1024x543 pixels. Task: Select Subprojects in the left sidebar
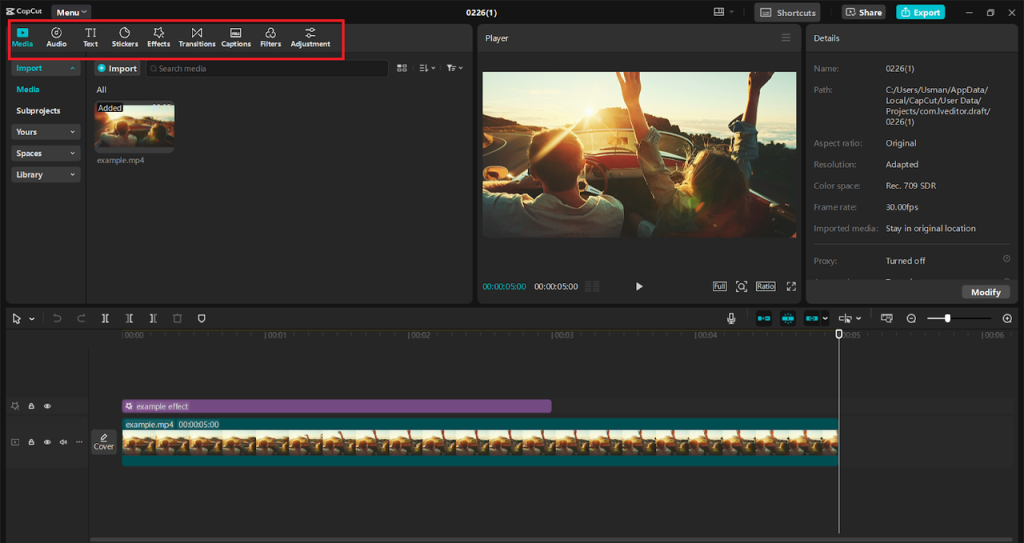tap(38, 111)
